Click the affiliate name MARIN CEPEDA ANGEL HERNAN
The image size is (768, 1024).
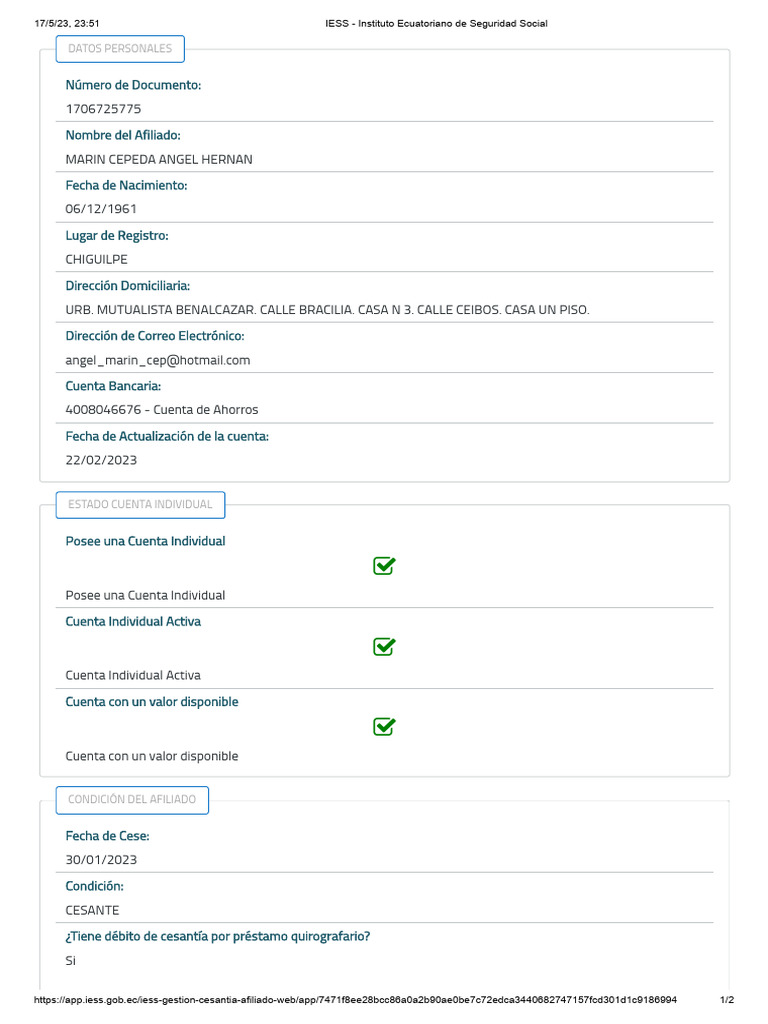point(159,159)
